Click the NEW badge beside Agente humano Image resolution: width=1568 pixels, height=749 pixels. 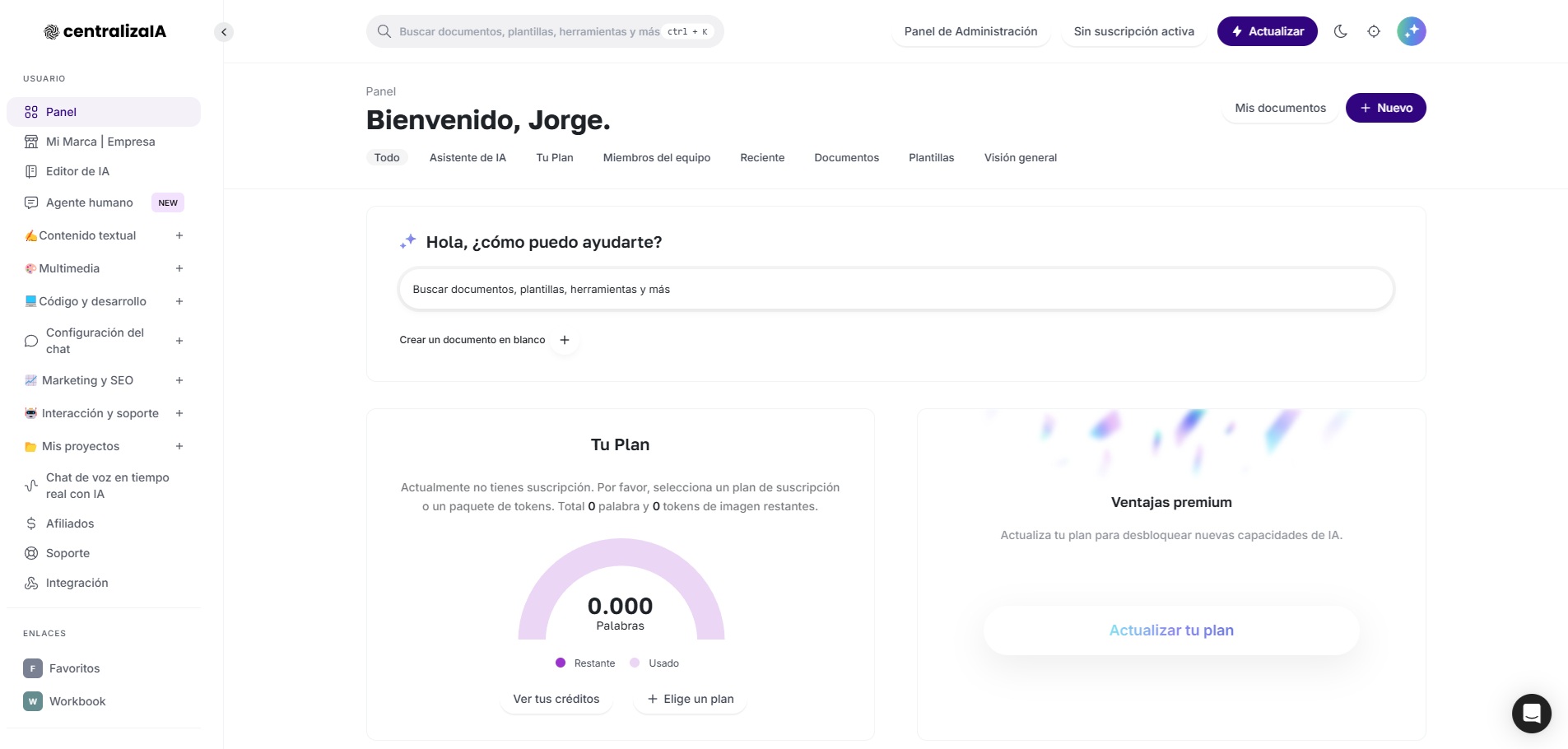168,202
